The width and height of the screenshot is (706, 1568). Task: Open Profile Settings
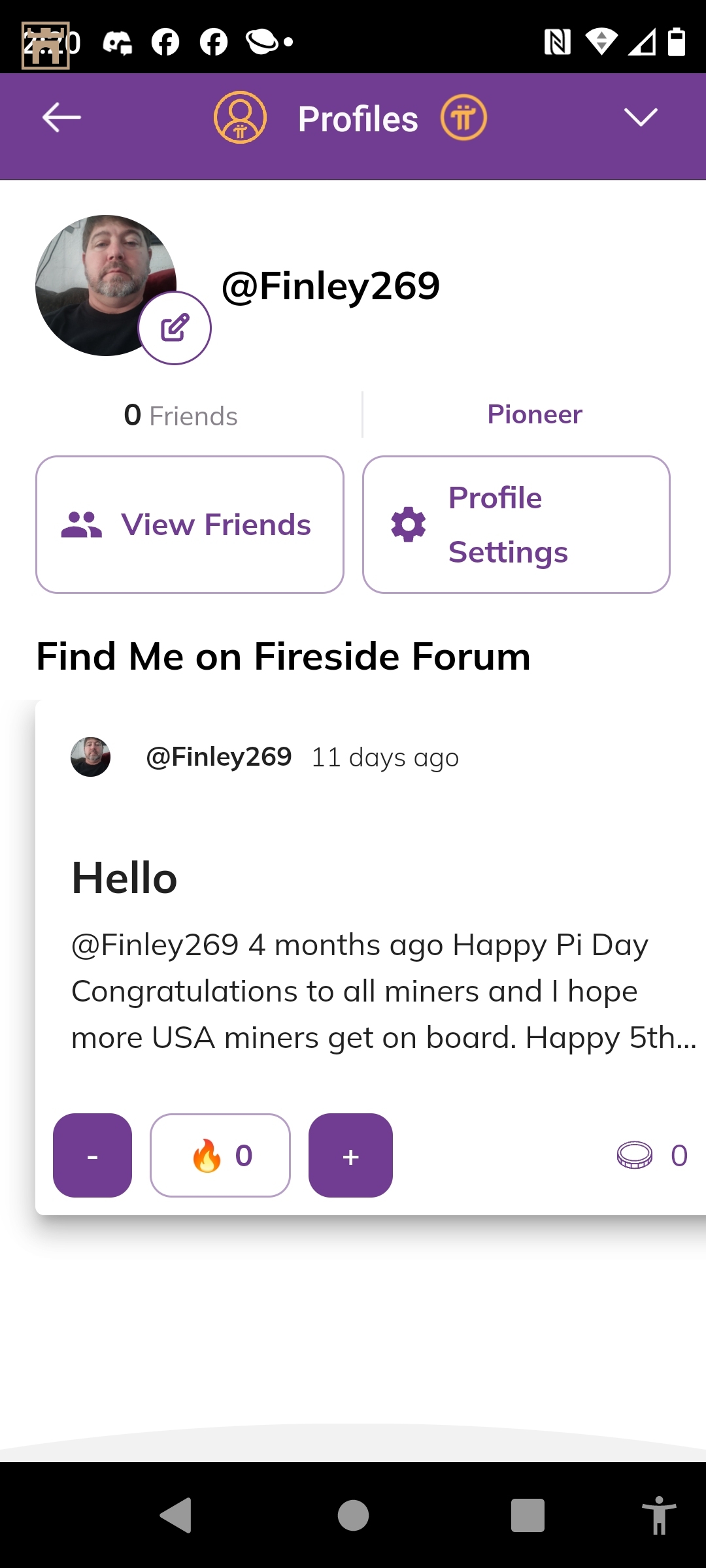pyautogui.click(x=516, y=525)
